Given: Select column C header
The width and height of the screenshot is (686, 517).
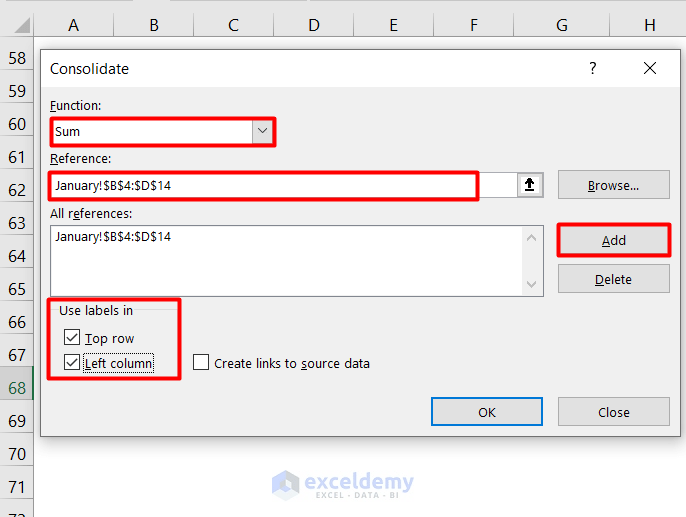Looking at the screenshot, I should tap(234, 25).
